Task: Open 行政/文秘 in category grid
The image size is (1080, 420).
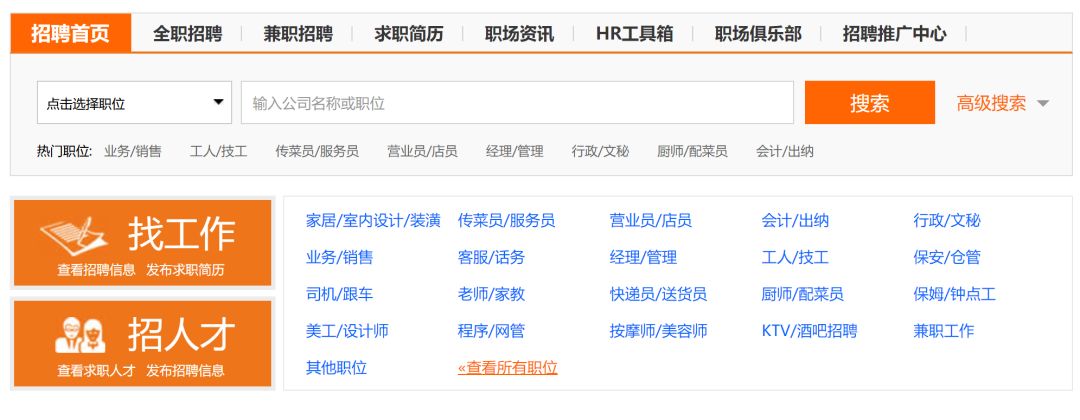Action: [x=947, y=220]
